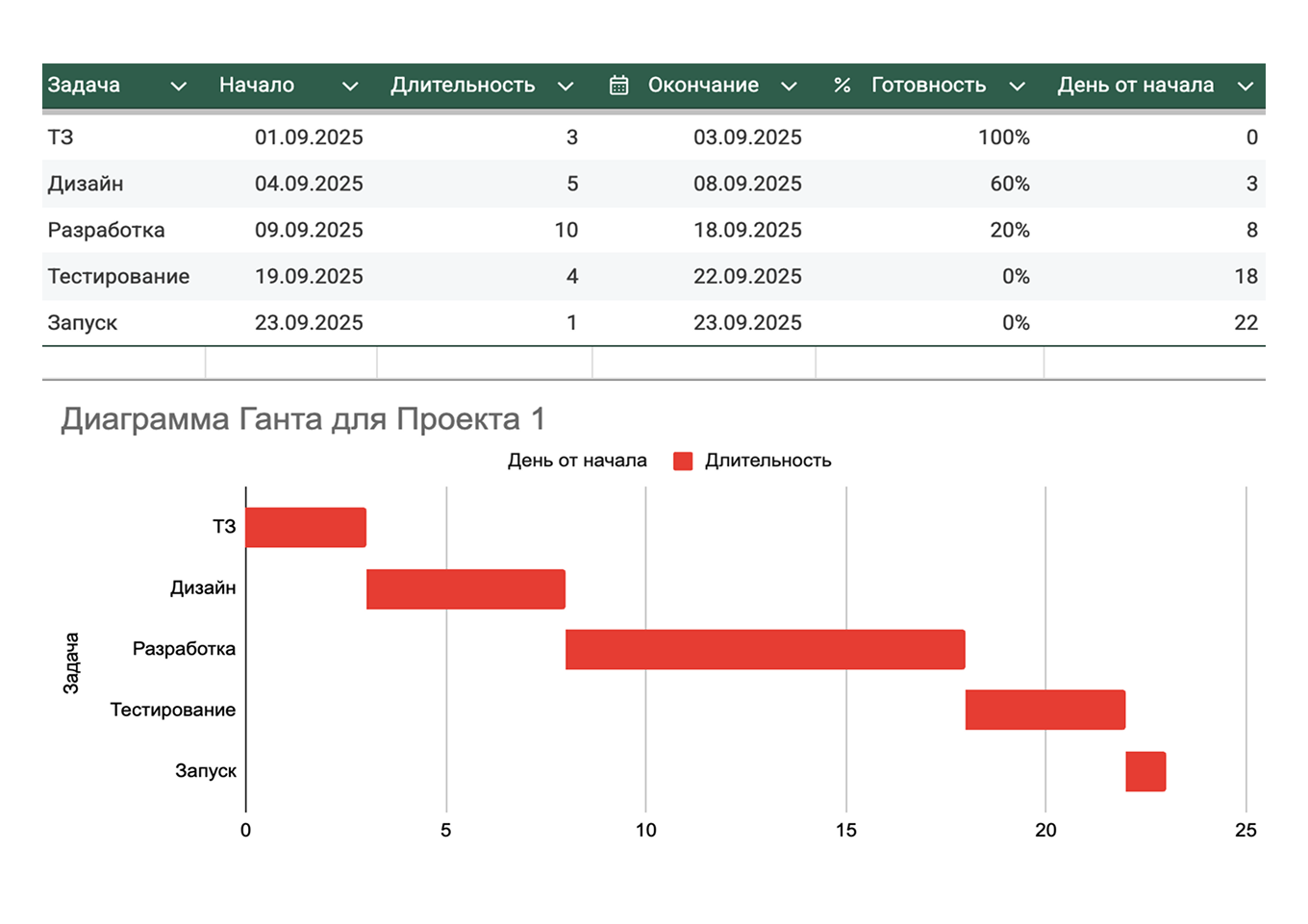This screenshot has height=924, width=1308.
Task: Click the День от начала legend label in chart
Action: coord(577,461)
